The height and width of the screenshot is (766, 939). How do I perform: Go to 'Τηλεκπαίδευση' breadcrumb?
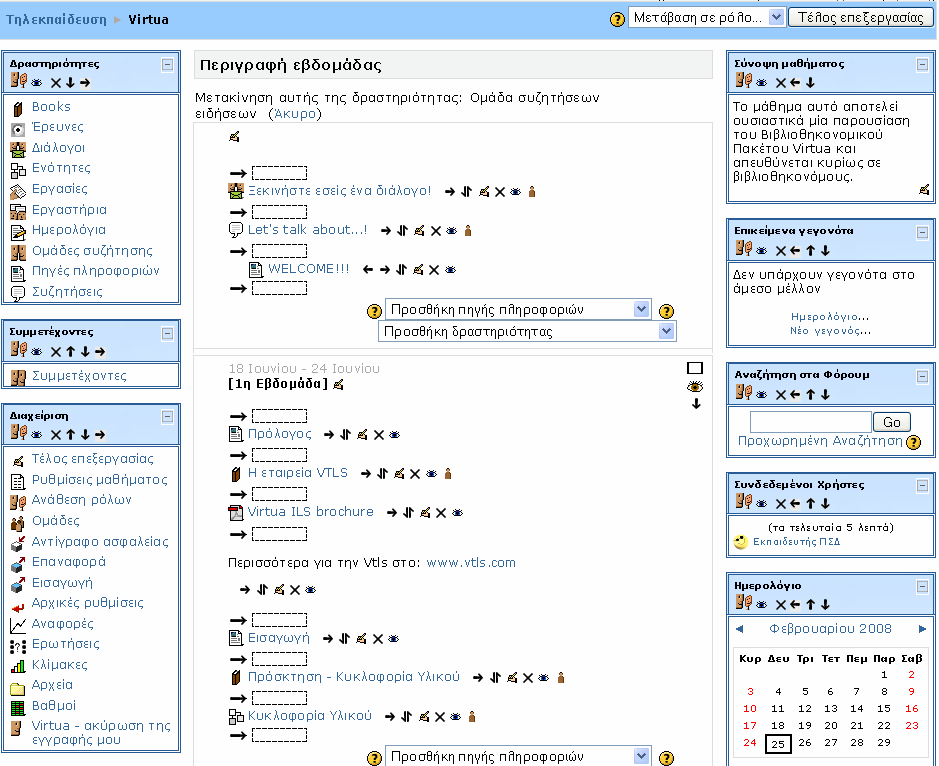tap(56, 20)
